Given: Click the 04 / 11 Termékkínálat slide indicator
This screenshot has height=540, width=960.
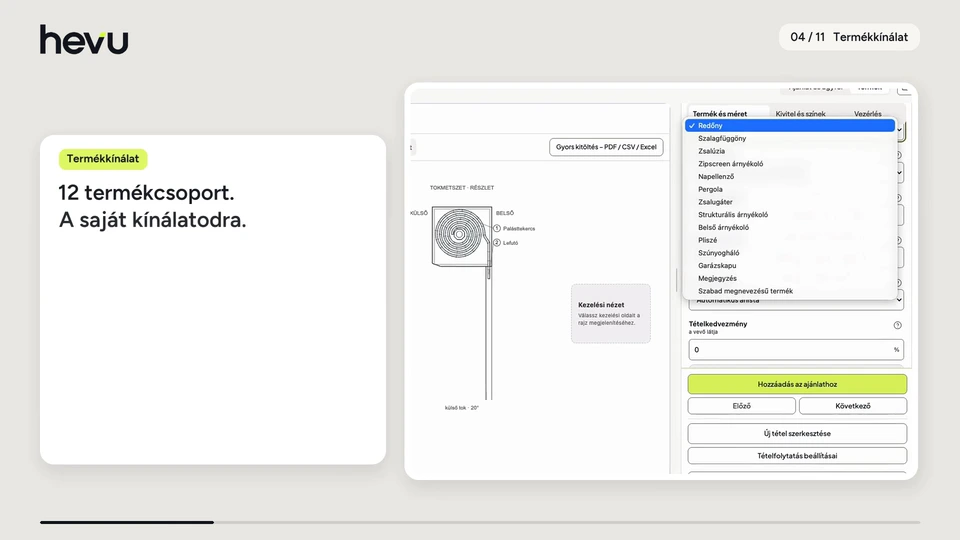Looking at the screenshot, I should [849, 37].
